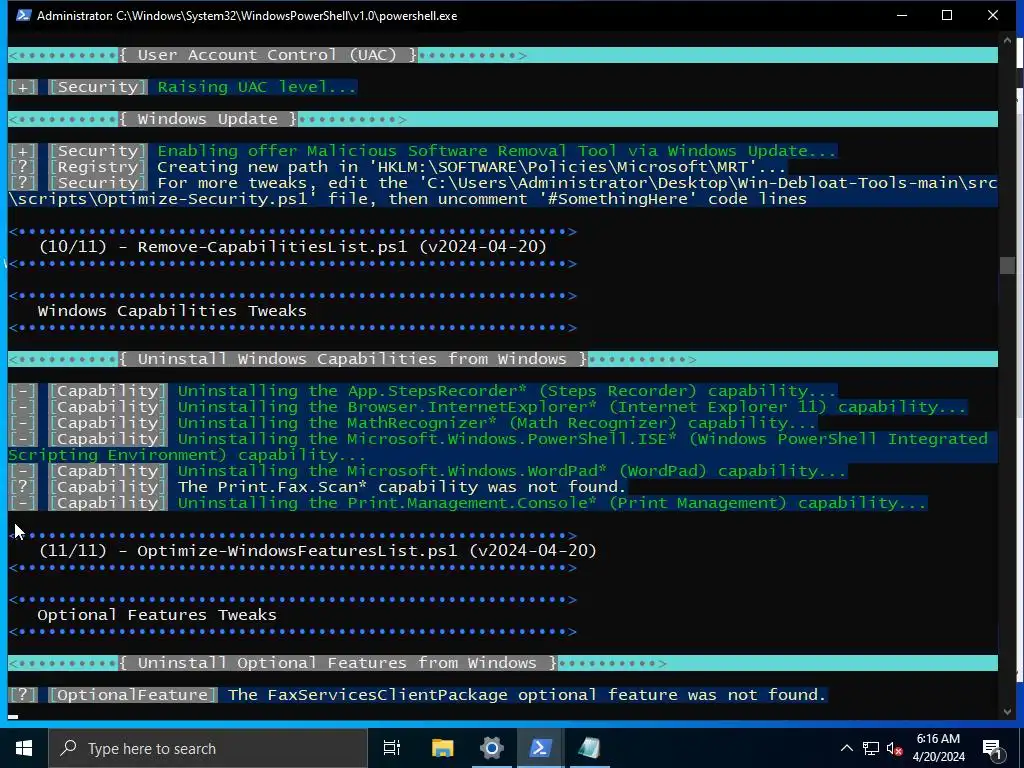Click the PowerShell icon in the title bar
The height and width of the screenshot is (768, 1024).
point(23,15)
